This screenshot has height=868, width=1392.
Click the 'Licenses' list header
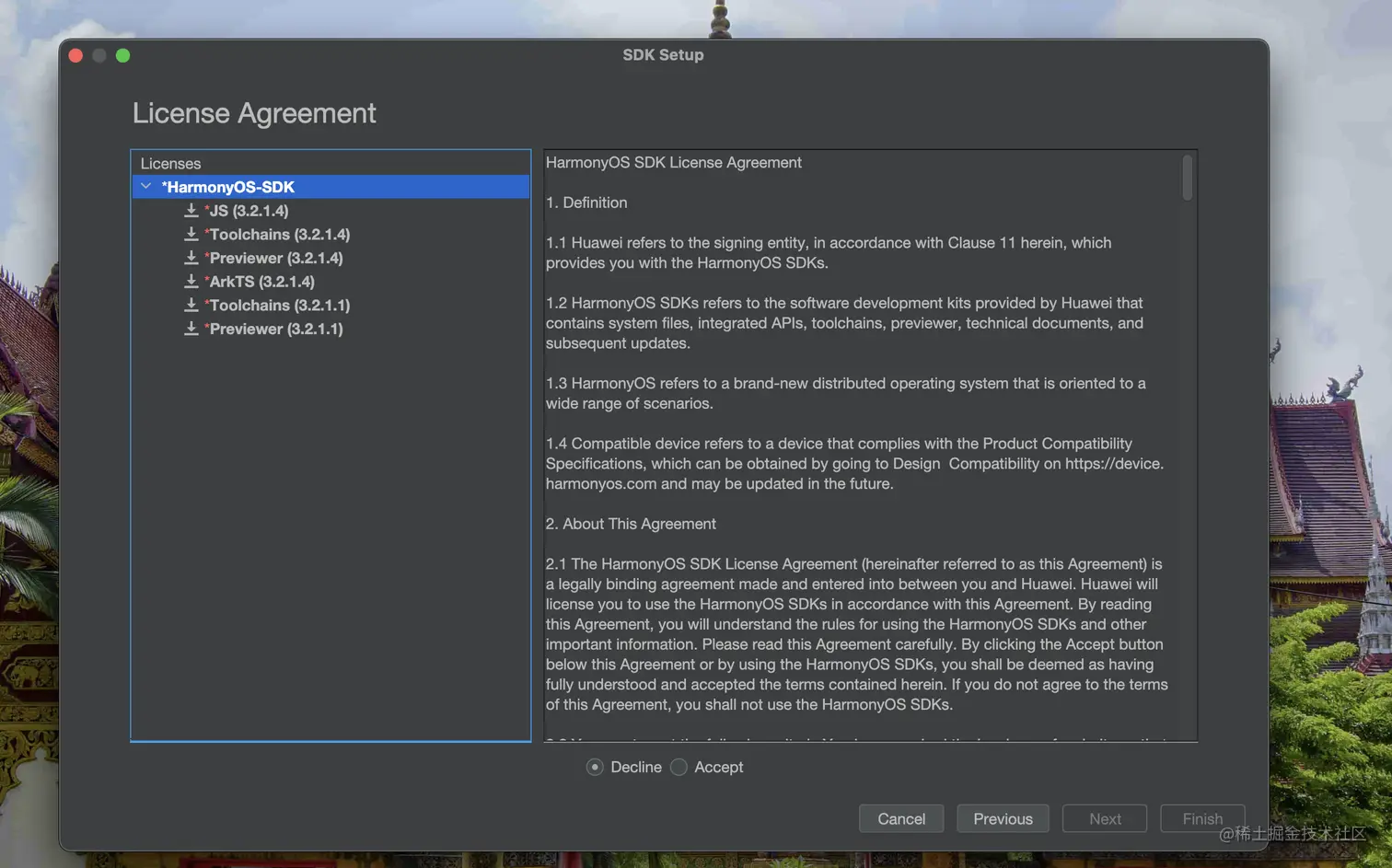coord(170,163)
